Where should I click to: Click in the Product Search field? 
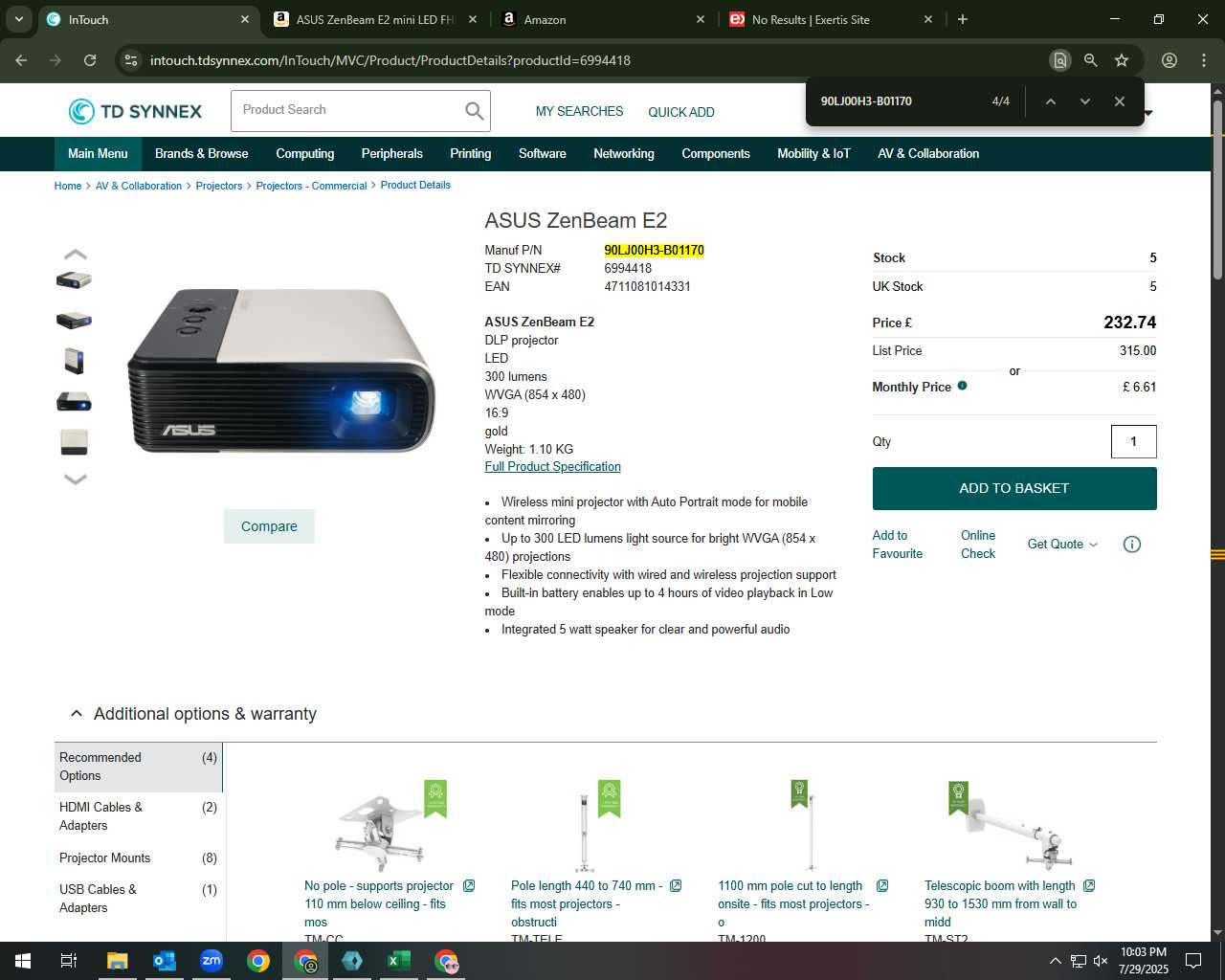[346, 111]
